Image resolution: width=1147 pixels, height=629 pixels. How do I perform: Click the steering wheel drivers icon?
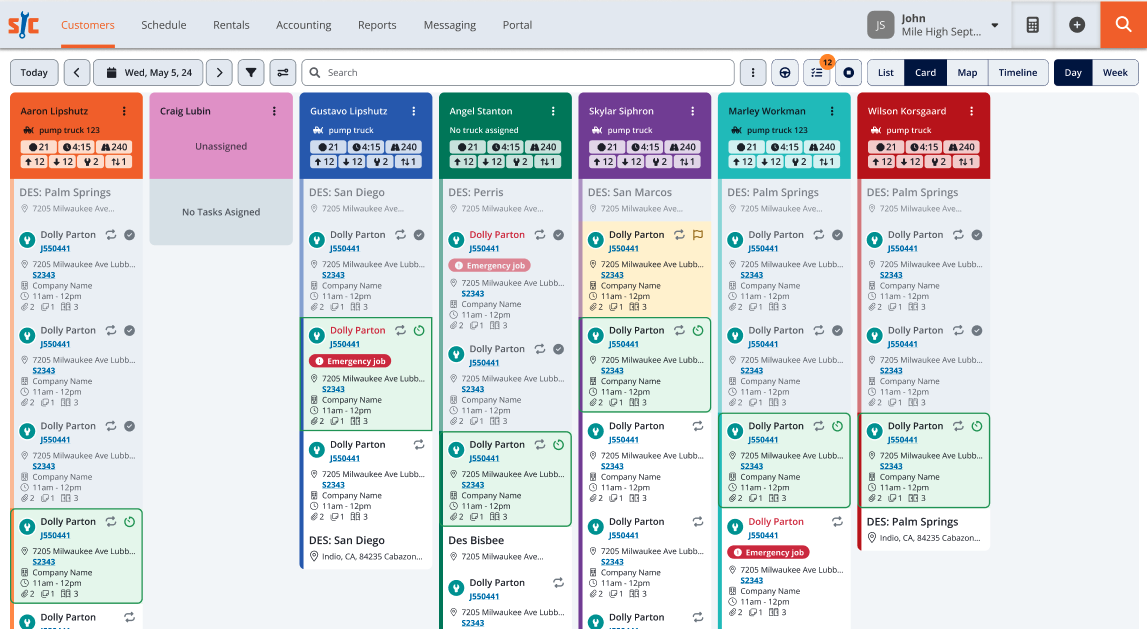click(785, 72)
